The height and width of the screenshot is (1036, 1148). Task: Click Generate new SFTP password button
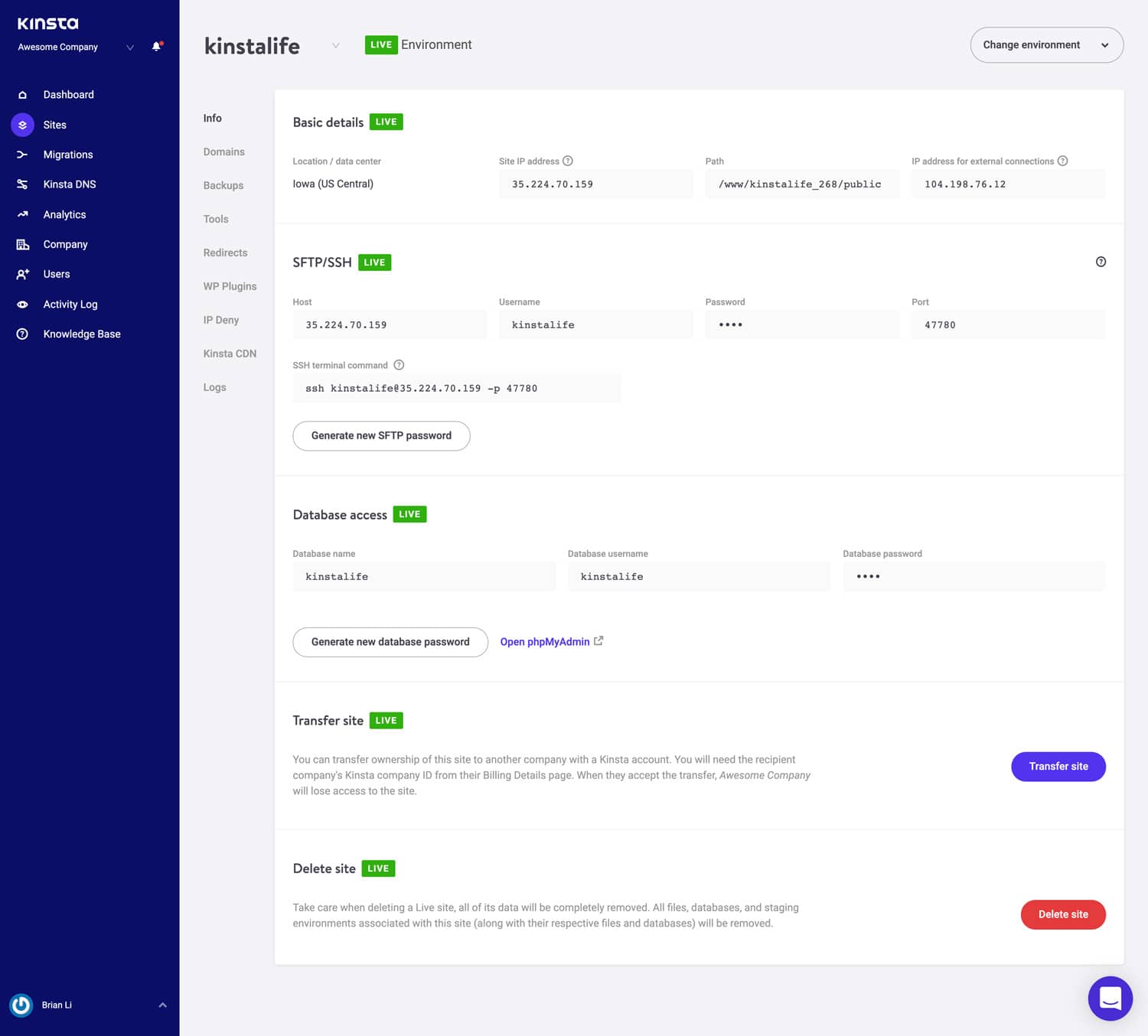(x=381, y=435)
